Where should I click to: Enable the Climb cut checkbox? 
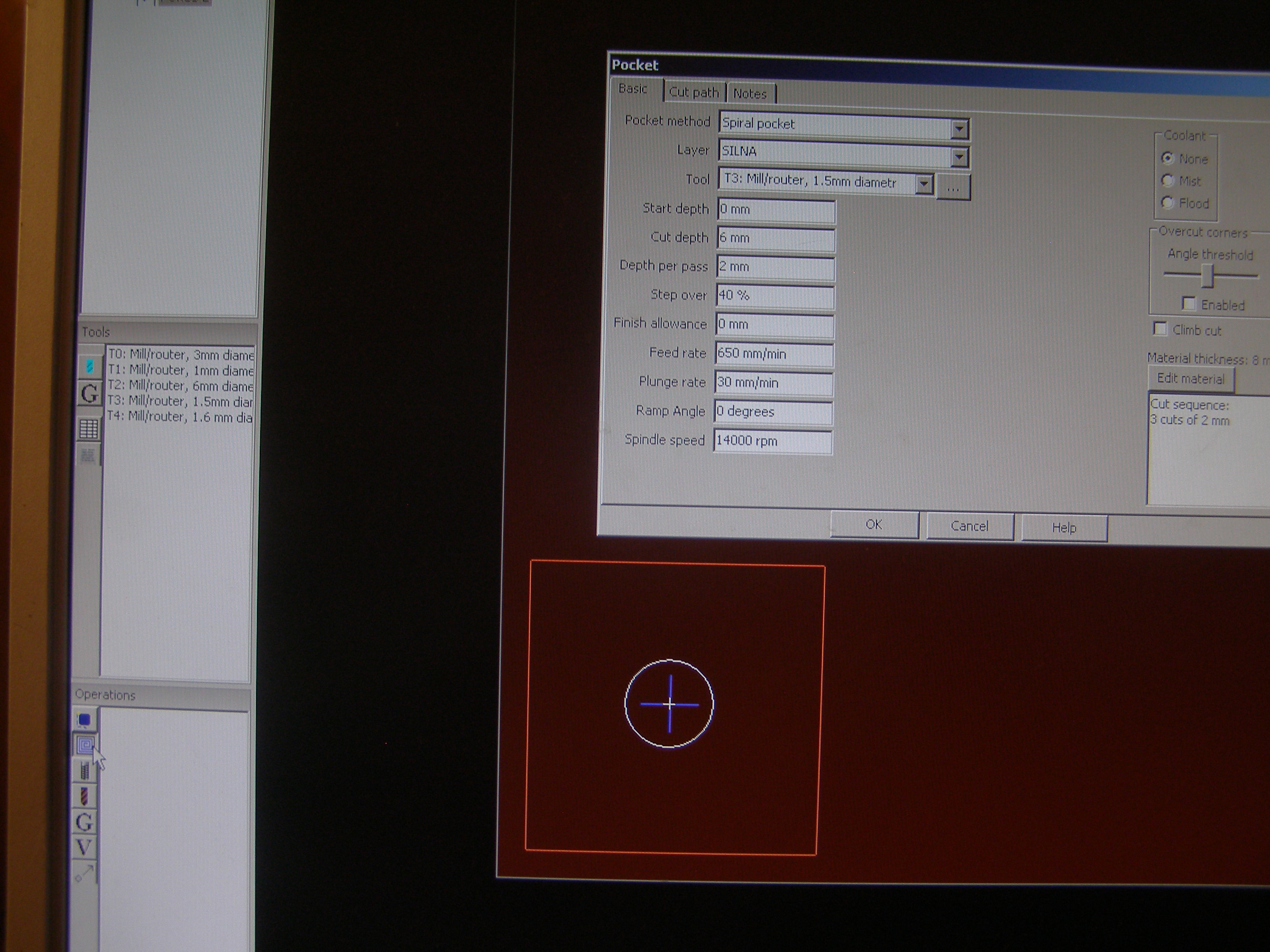pyautogui.click(x=1160, y=329)
